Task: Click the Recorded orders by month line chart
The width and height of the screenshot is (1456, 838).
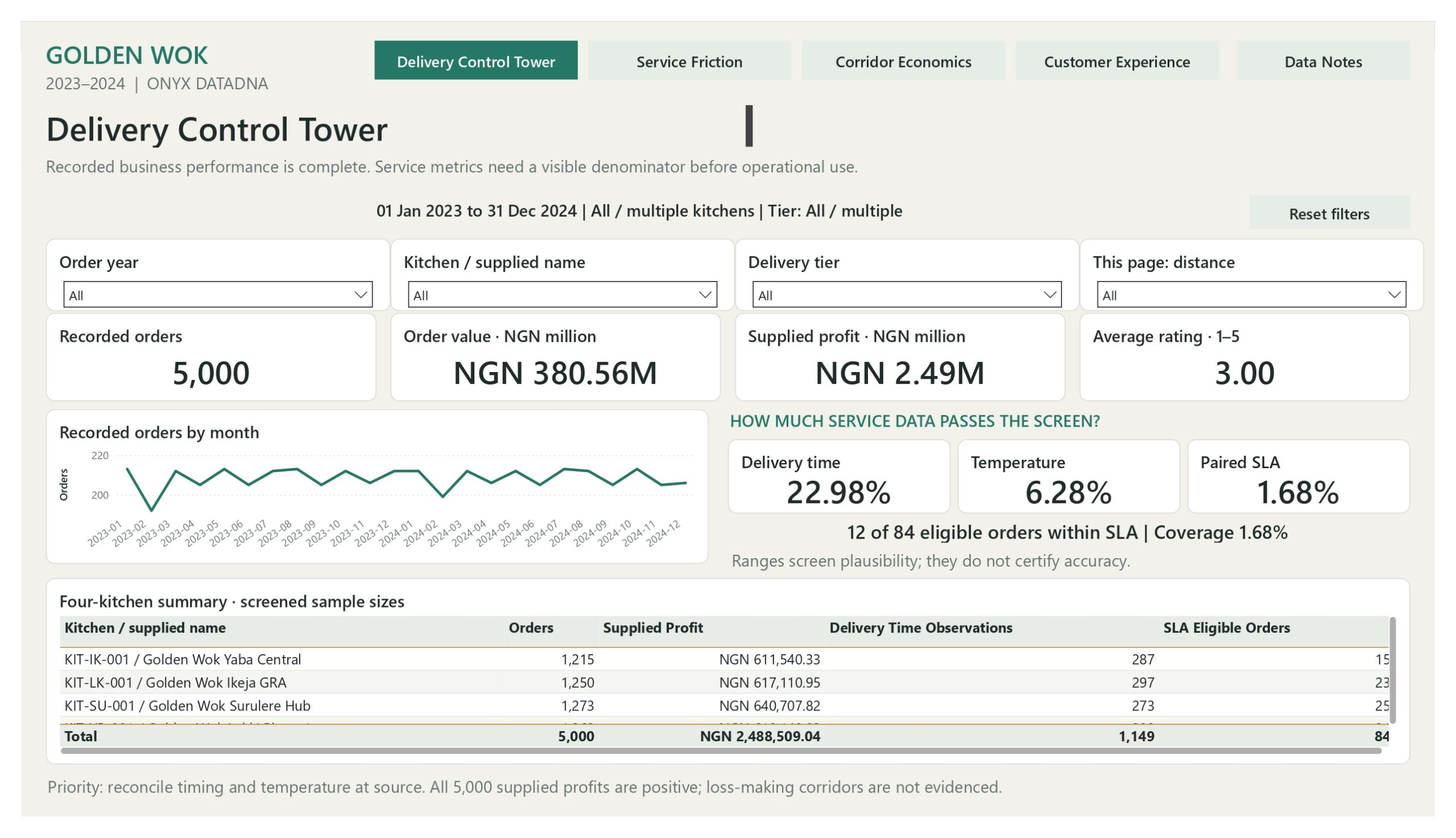Action: point(377,486)
